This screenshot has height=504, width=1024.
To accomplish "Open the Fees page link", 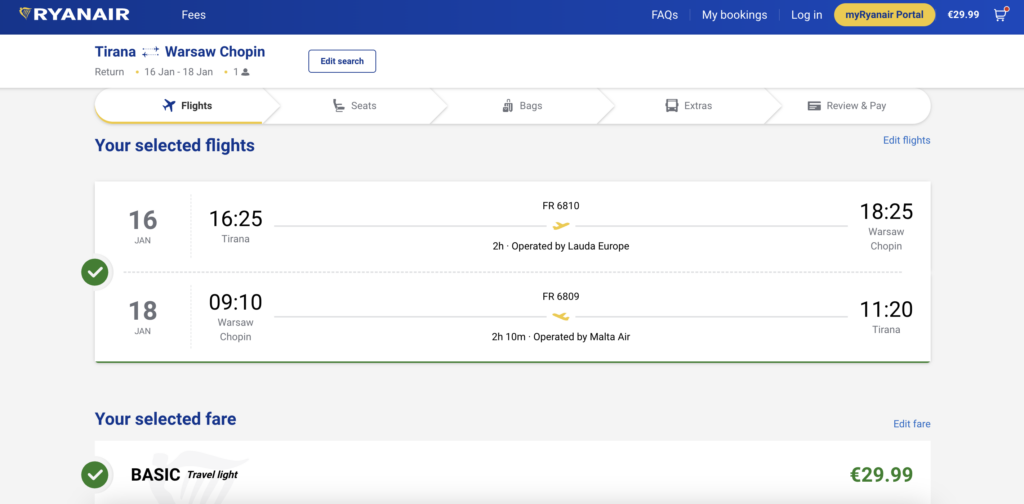I will 194,15.
